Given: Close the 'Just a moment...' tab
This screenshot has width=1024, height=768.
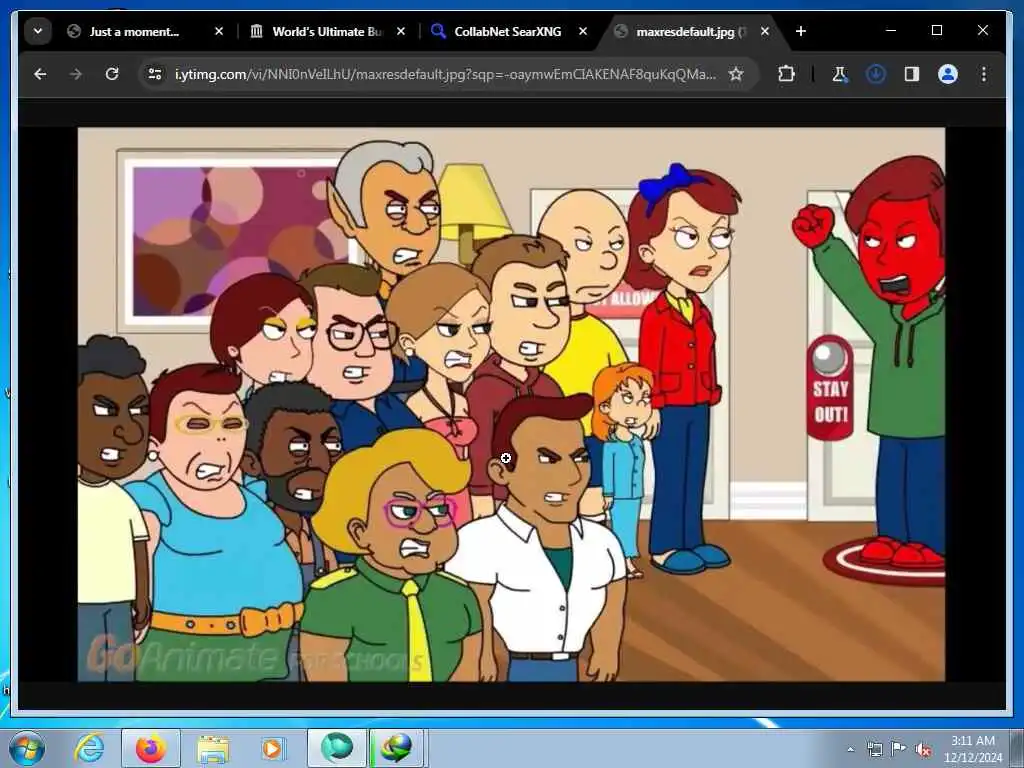Looking at the screenshot, I should 219,31.
